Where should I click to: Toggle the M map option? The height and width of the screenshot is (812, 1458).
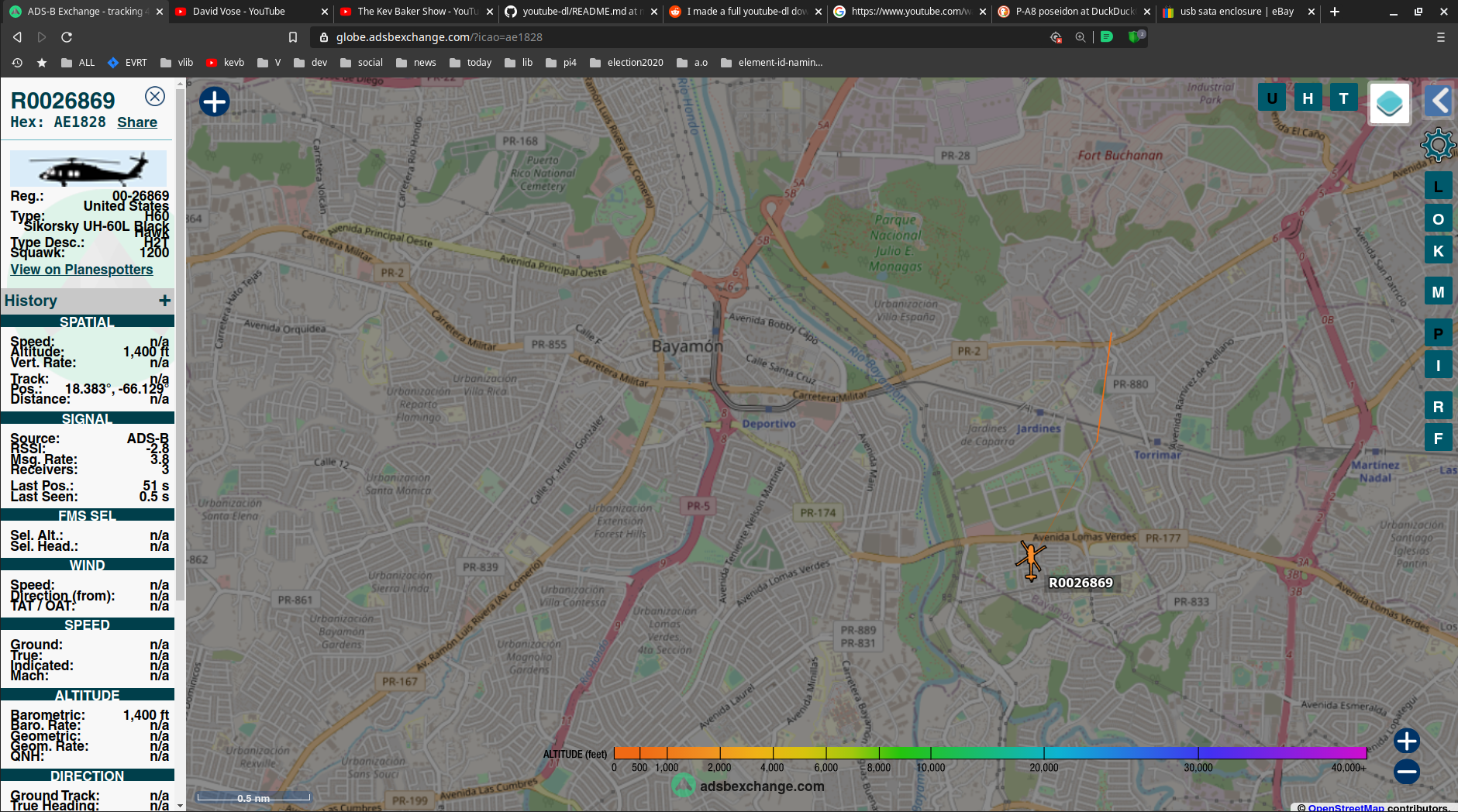(x=1438, y=292)
